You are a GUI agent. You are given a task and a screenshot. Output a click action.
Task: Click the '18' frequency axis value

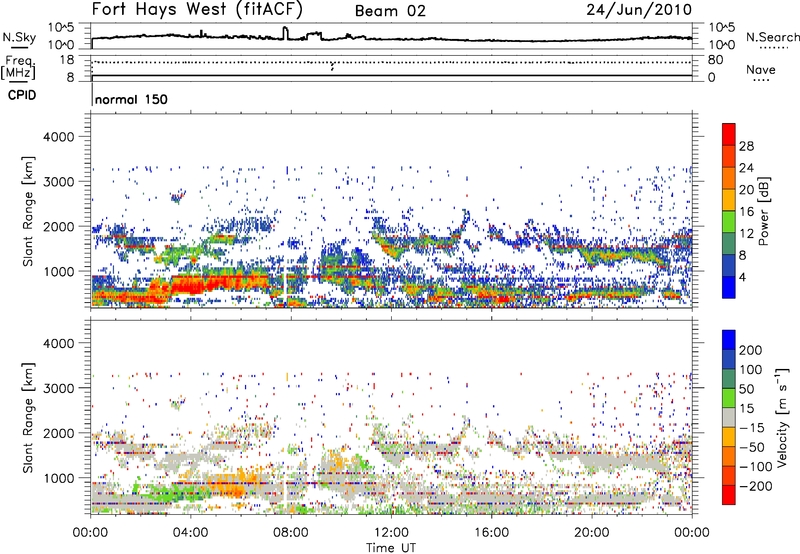[x=67, y=60]
